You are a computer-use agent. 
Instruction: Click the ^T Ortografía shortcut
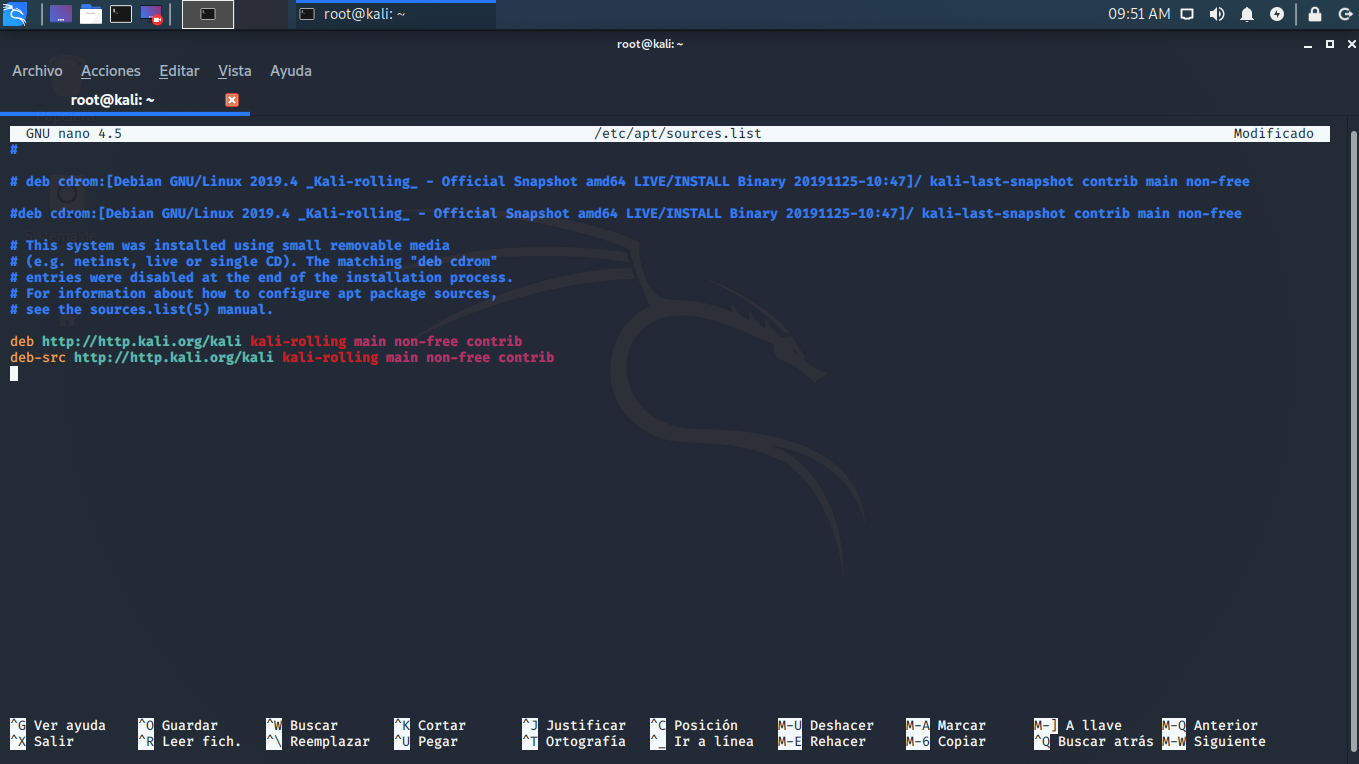coord(574,742)
